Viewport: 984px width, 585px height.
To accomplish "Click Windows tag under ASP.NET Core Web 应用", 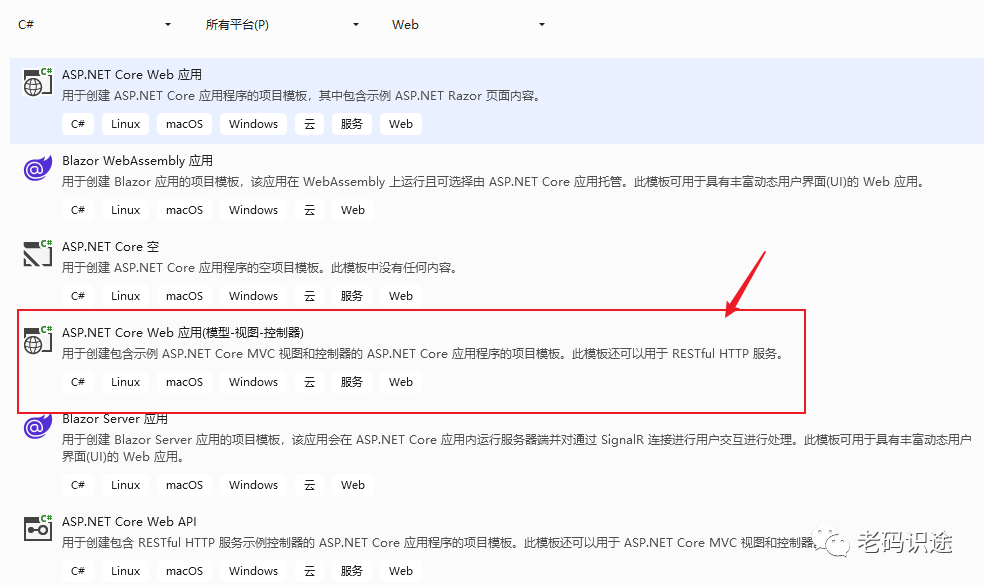I will [254, 124].
